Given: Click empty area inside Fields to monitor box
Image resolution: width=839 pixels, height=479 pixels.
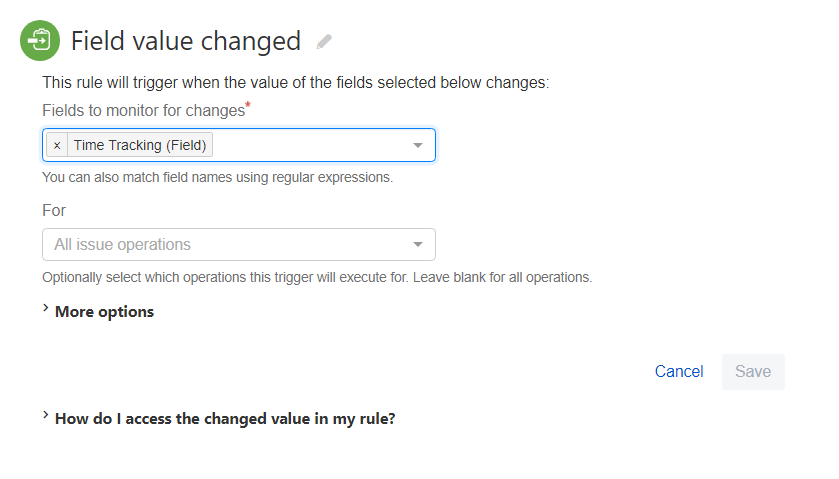Looking at the screenshot, I should tap(310, 146).
